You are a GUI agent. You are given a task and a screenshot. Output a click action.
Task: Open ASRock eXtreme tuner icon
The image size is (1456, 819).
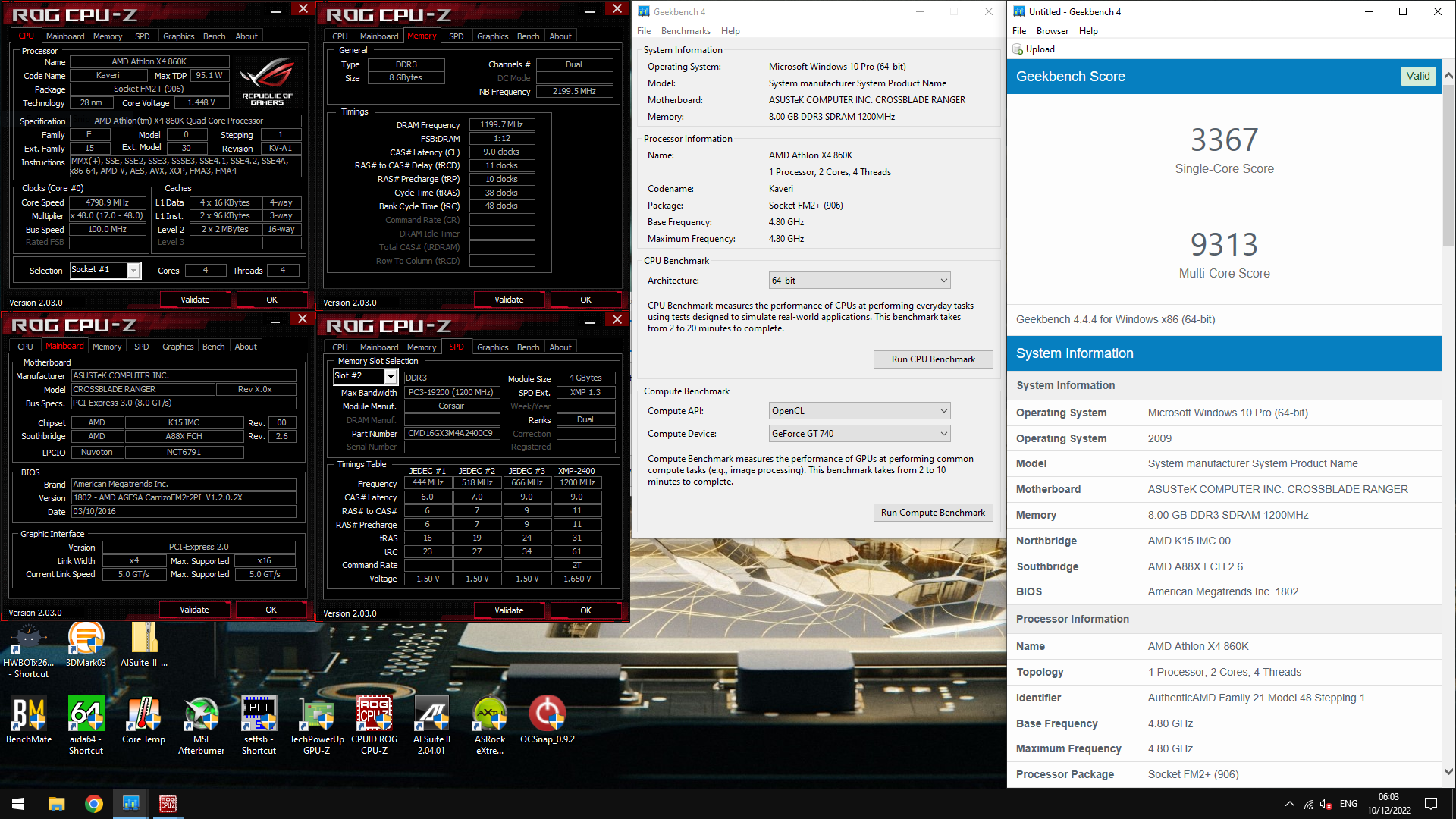[489, 725]
